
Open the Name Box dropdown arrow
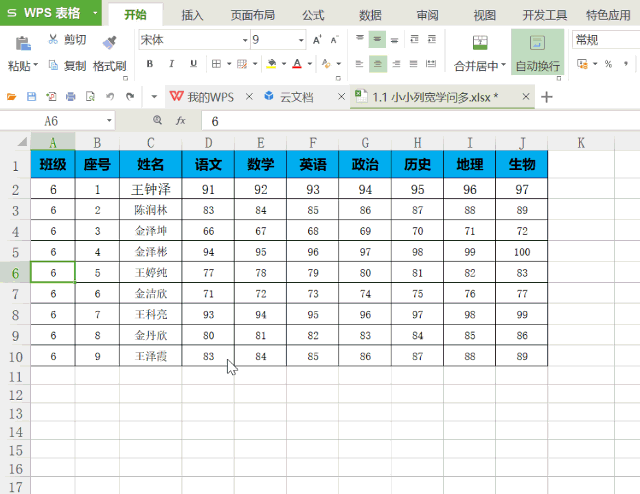[109, 120]
